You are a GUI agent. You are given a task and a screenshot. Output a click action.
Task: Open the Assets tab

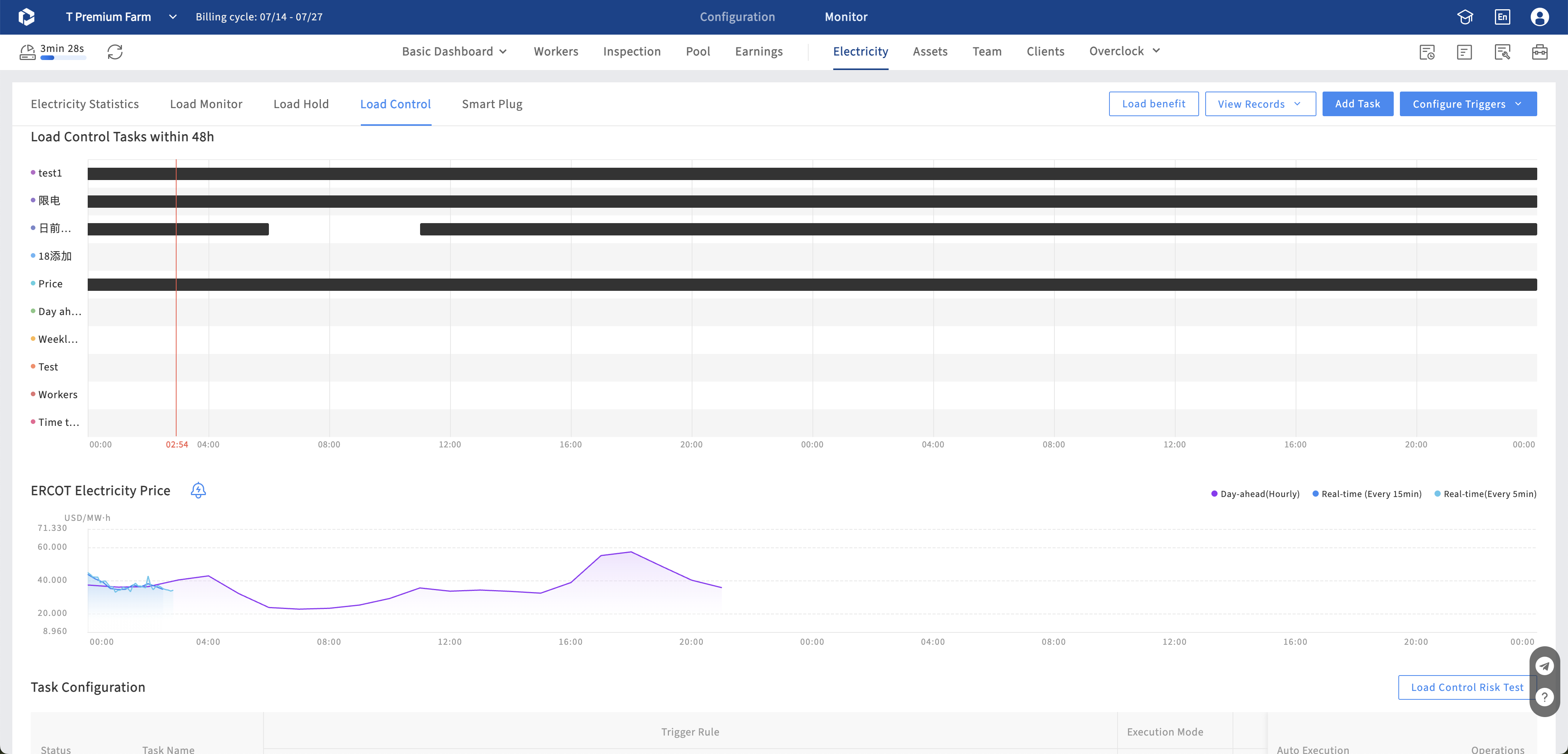click(x=929, y=52)
